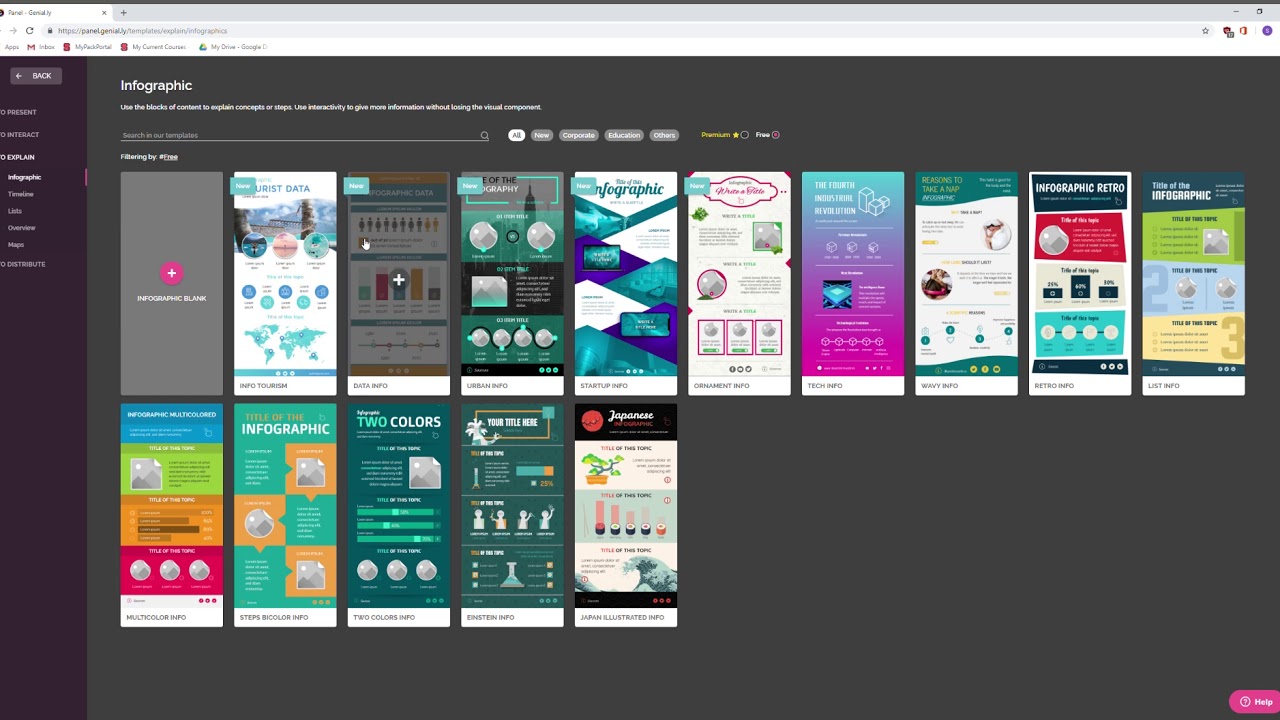Image resolution: width=1280 pixels, height=720 pixels.
Task: Open the purple profile avatar in Chrome
Action: click(x=1267, y=31)
